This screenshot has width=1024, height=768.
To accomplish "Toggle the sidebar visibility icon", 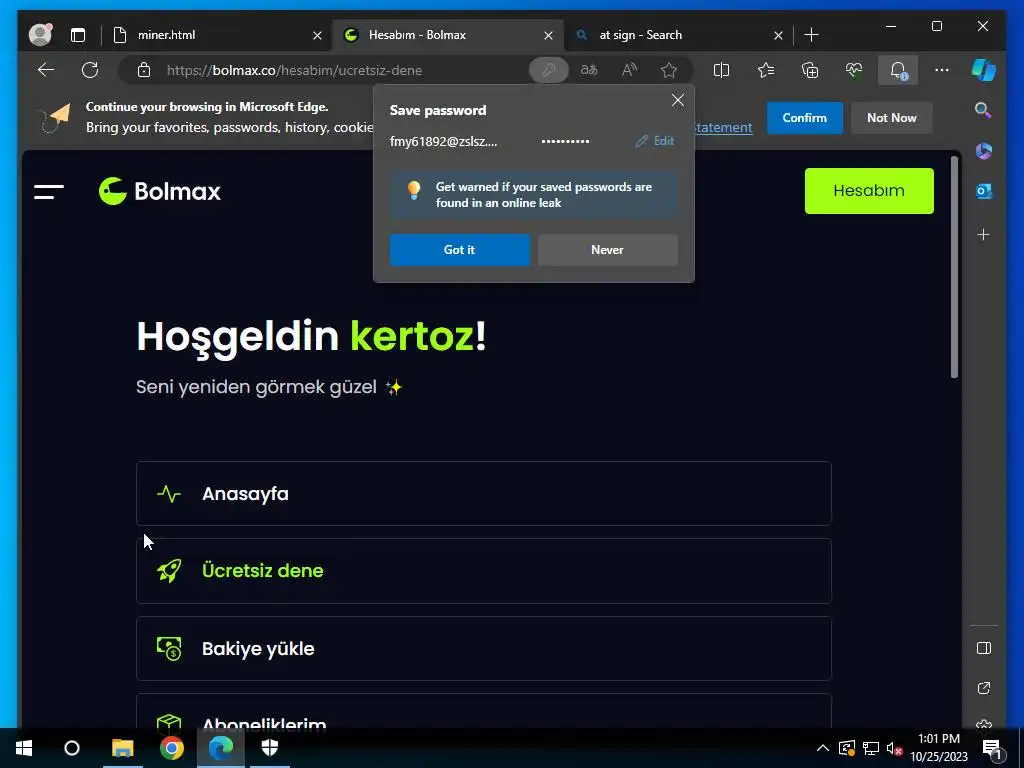I will (x=984, y=648).
